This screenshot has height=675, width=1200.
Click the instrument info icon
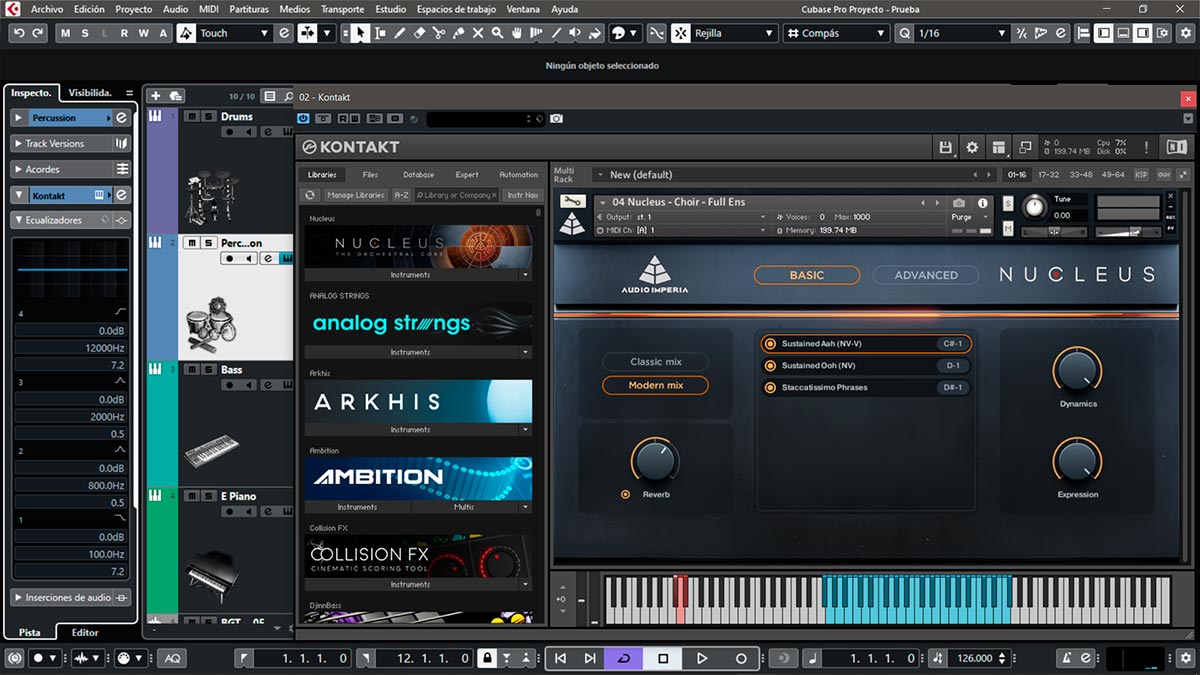click(x=983, y=202)
